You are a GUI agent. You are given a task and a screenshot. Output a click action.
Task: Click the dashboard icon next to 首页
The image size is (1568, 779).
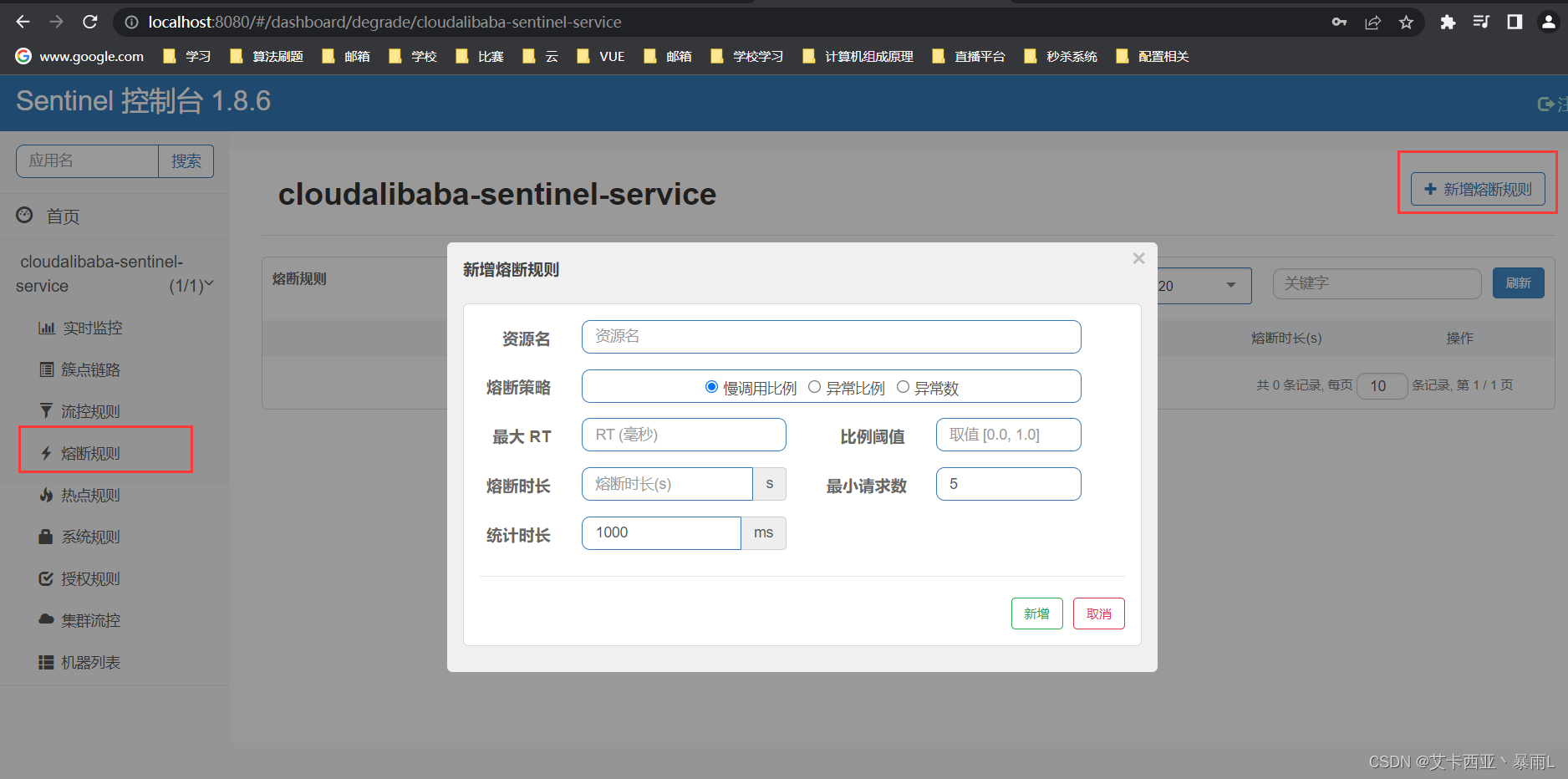point(25,215)
